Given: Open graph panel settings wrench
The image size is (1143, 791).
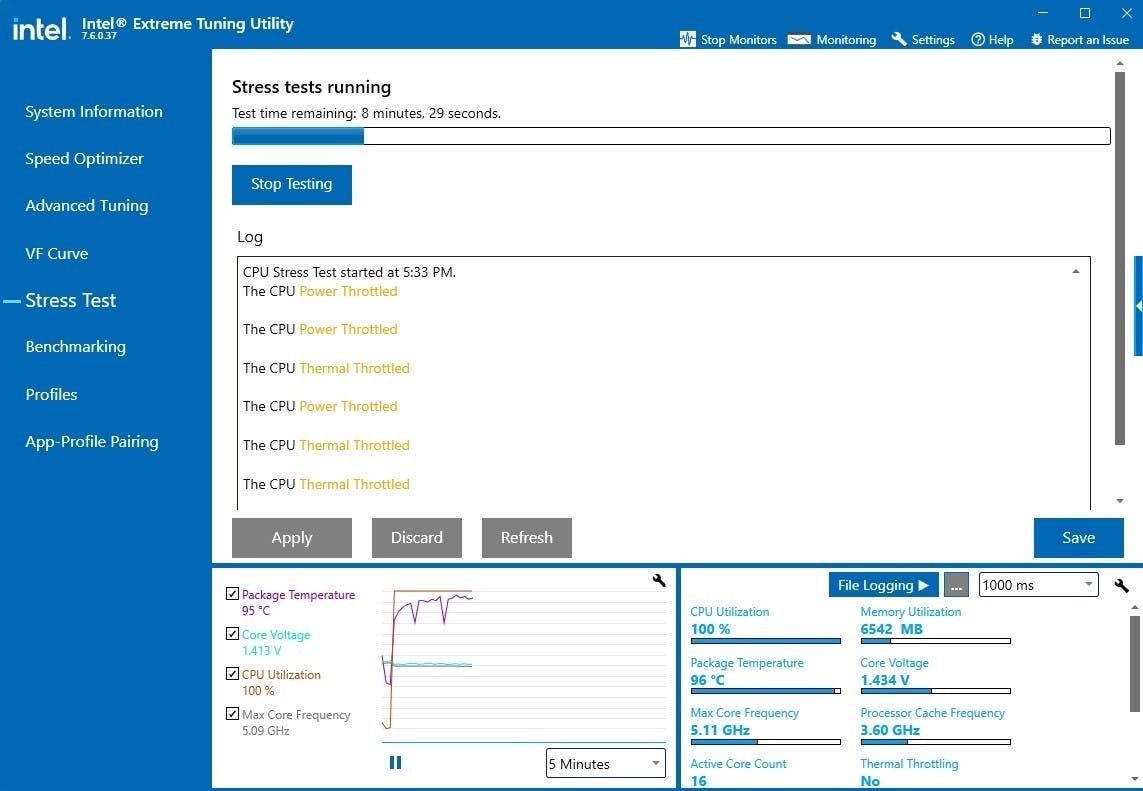Looking at the screenshot, I should pos(659,580).
